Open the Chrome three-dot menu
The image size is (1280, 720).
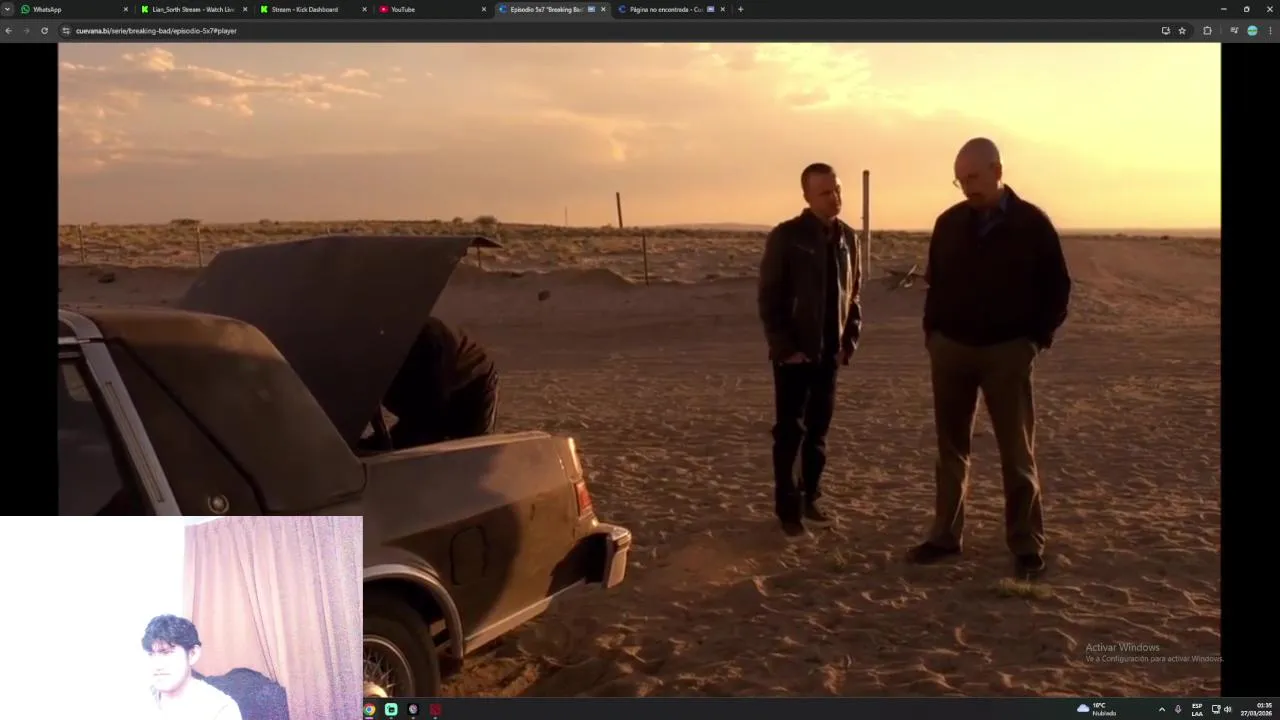click(1270, 31)
